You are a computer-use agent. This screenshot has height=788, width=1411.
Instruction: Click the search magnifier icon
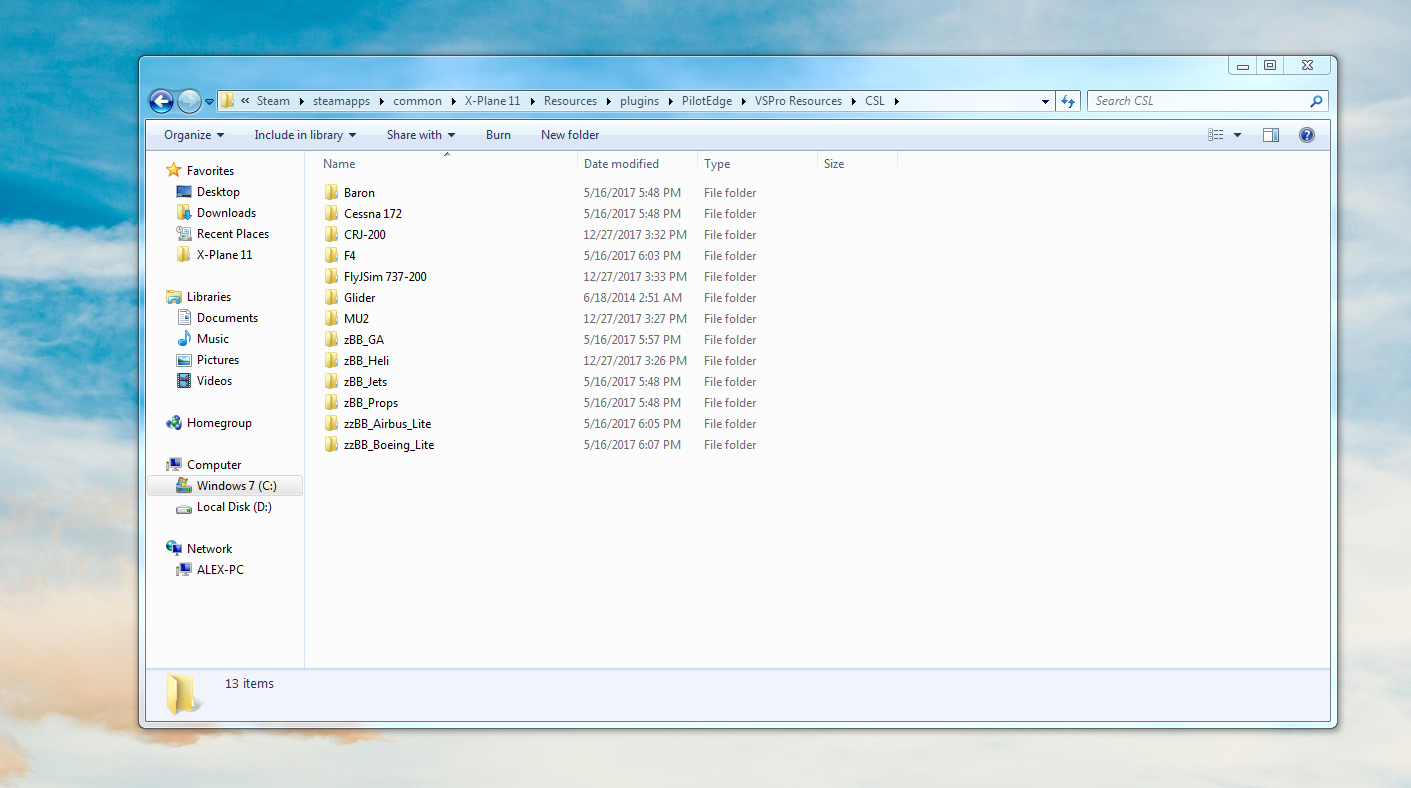(1316, 101)
